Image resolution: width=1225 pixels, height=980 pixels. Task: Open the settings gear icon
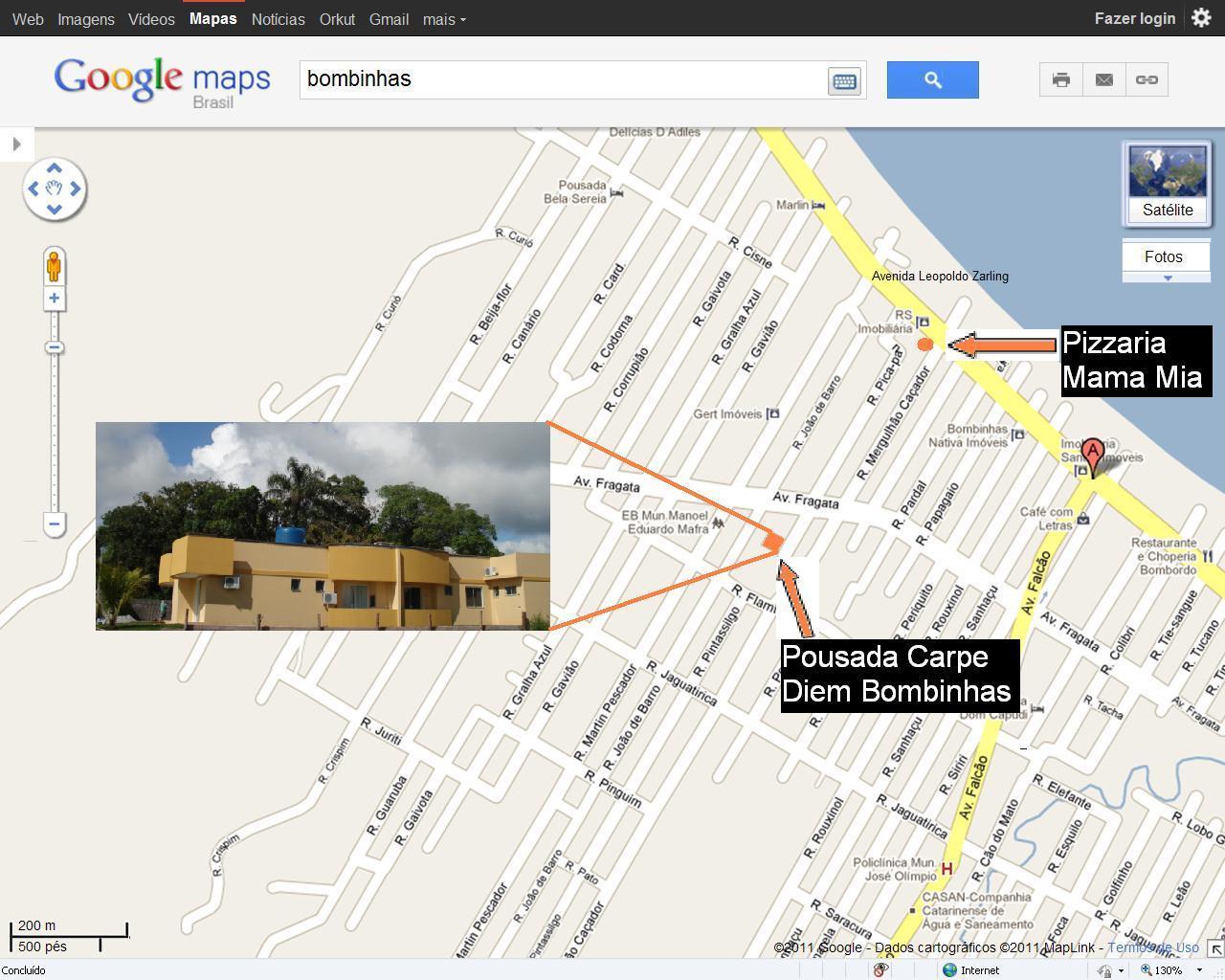coord(1201,18)
